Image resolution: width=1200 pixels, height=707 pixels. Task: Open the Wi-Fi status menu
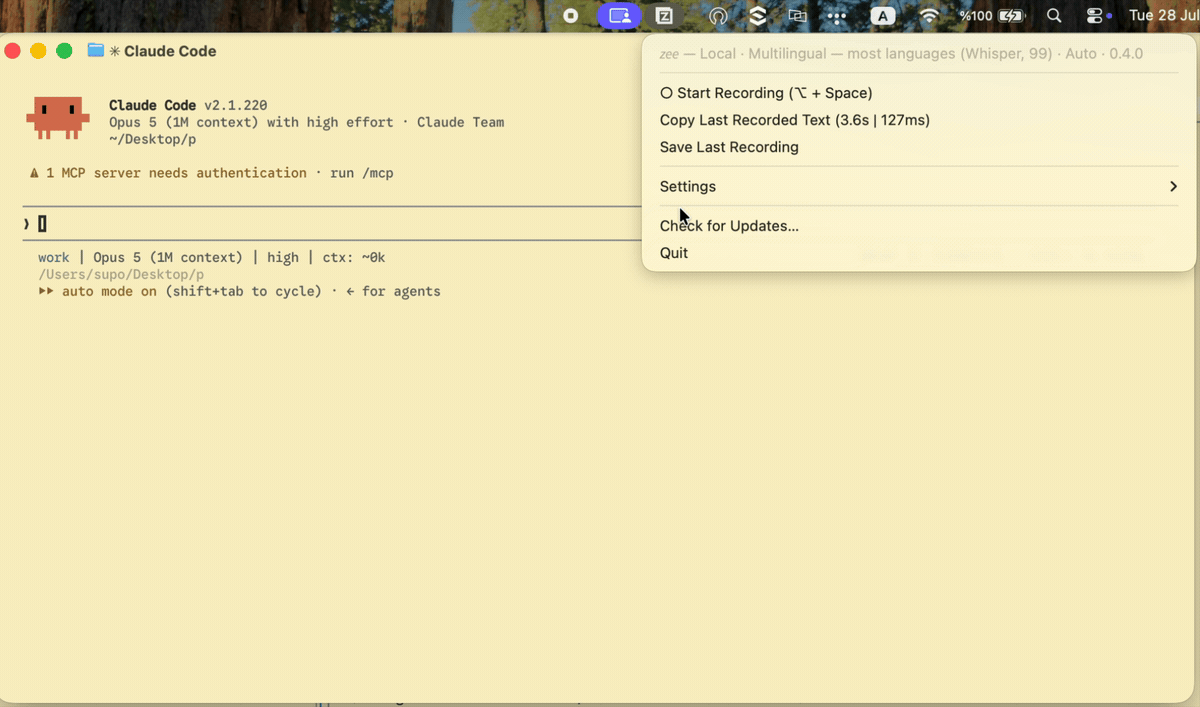coord(929,16)
